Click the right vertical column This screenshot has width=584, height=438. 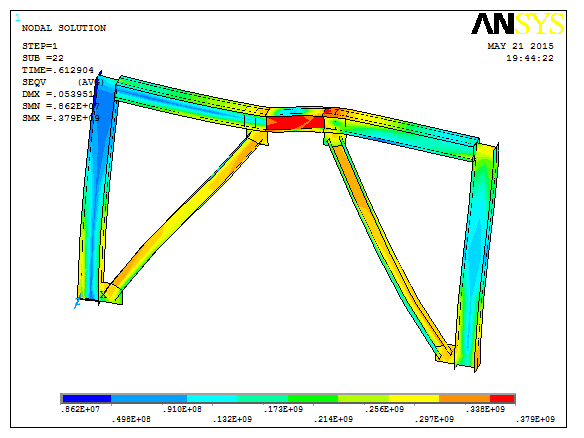pos(477,257)
